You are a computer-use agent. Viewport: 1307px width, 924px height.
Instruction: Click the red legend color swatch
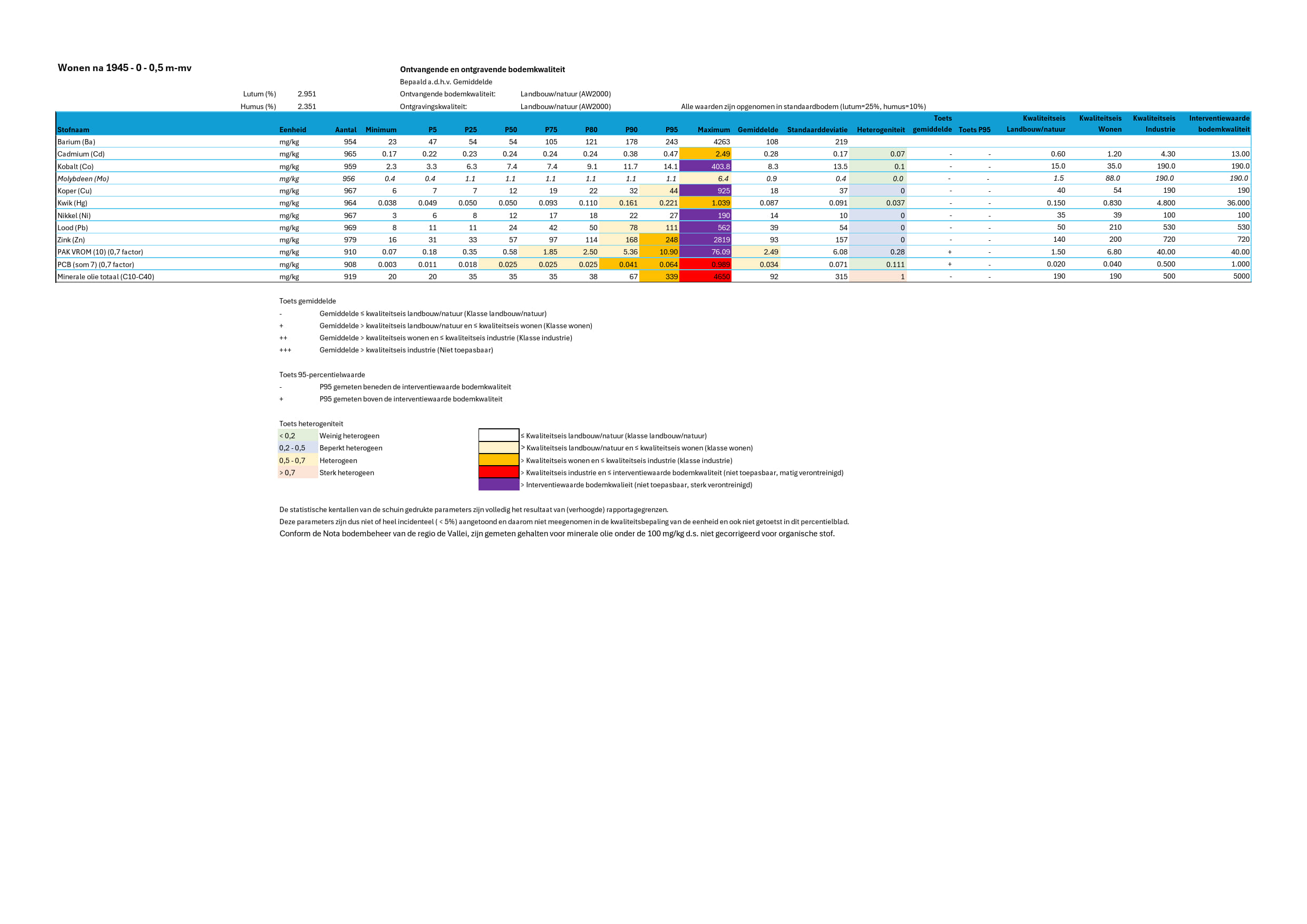pos(499,472)
